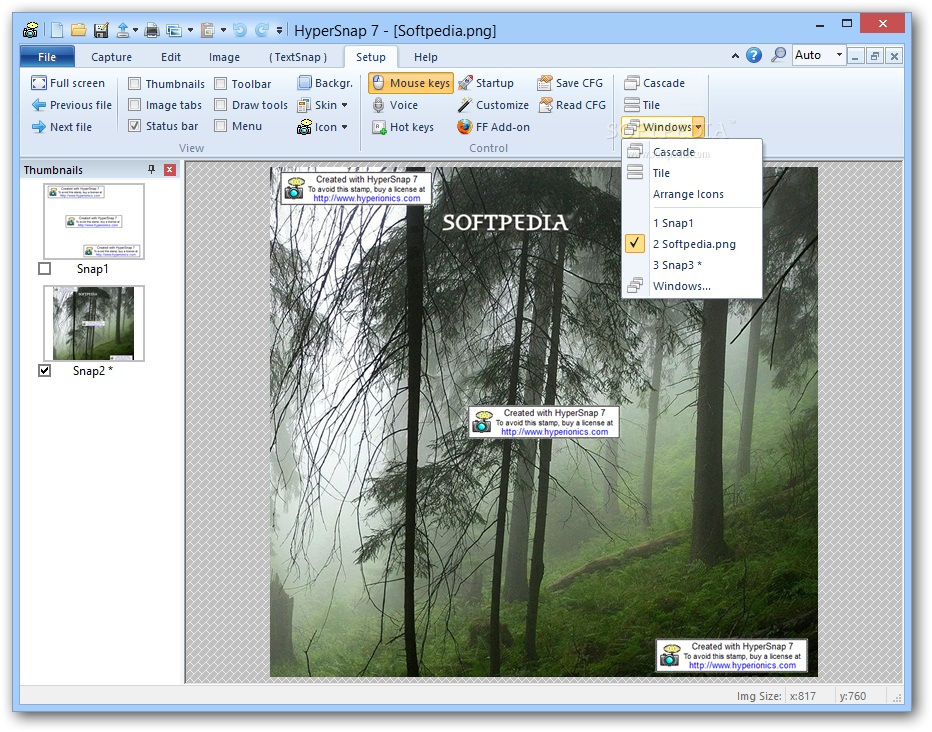Open the blue Help question mark
The width and height of the screenshot is (932, 732).
point(754,55)
